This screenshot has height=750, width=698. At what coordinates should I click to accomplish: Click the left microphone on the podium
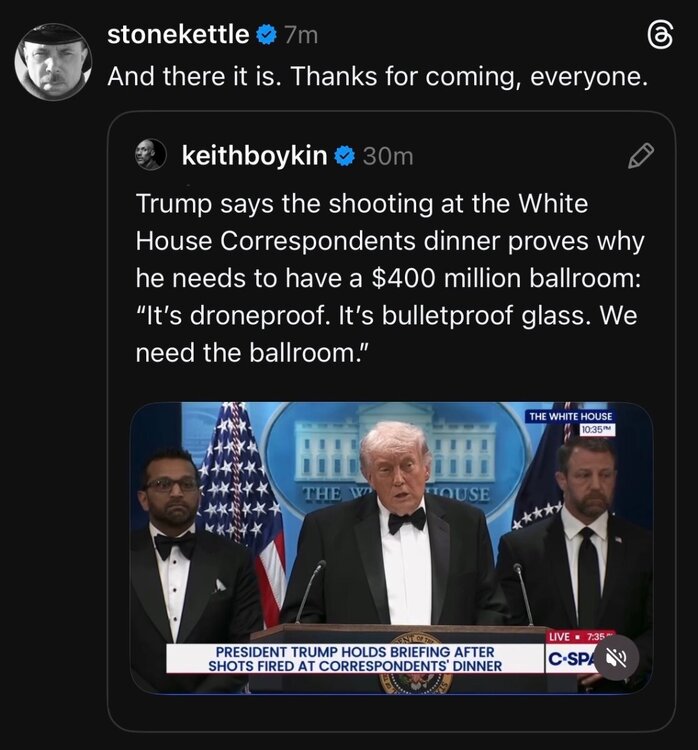[x=308, y=592]
